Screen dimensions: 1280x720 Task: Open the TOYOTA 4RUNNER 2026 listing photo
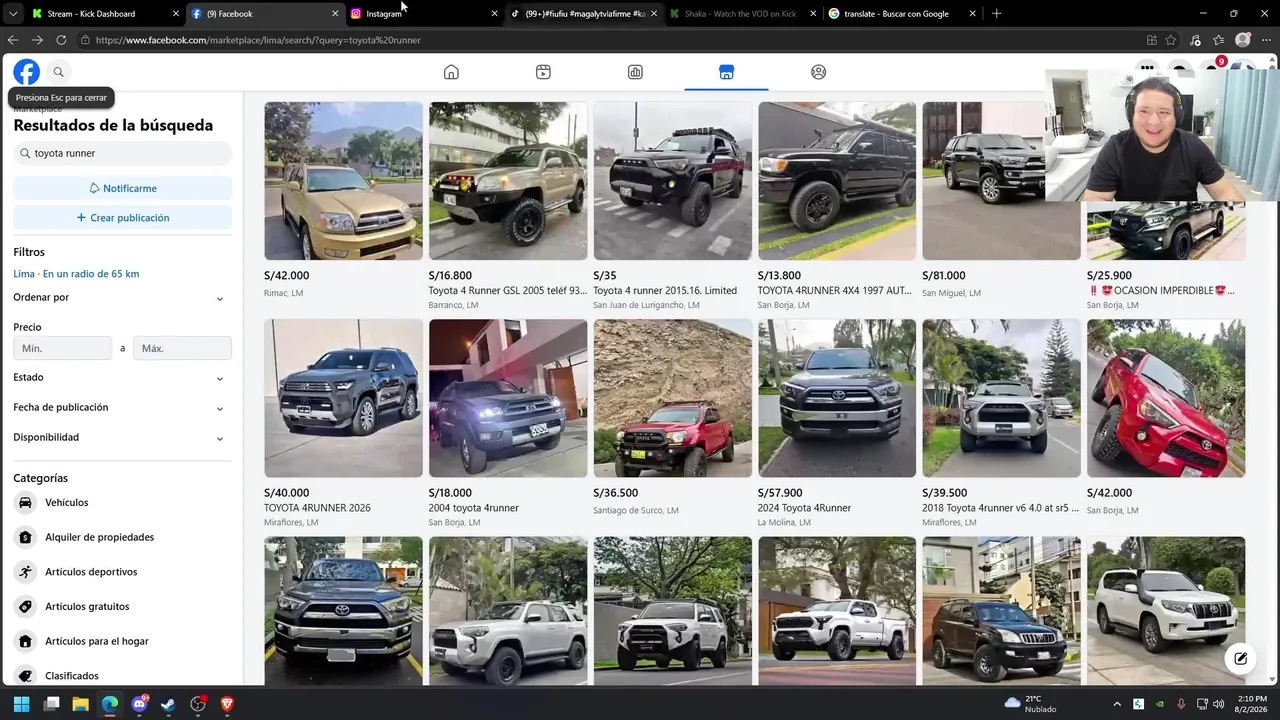tap(343, 398)
